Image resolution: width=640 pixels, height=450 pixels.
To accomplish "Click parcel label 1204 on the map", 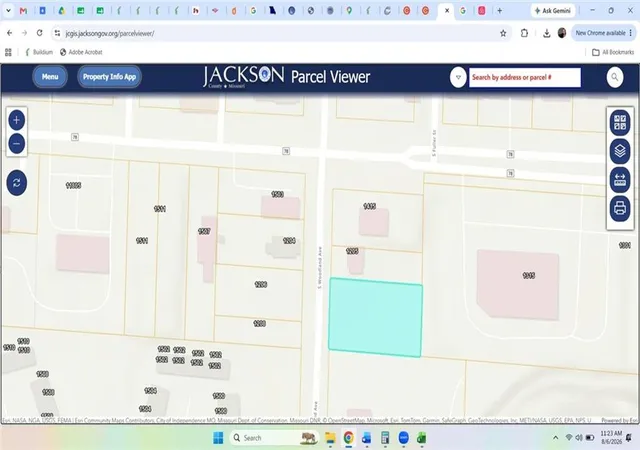I will 289,241.
